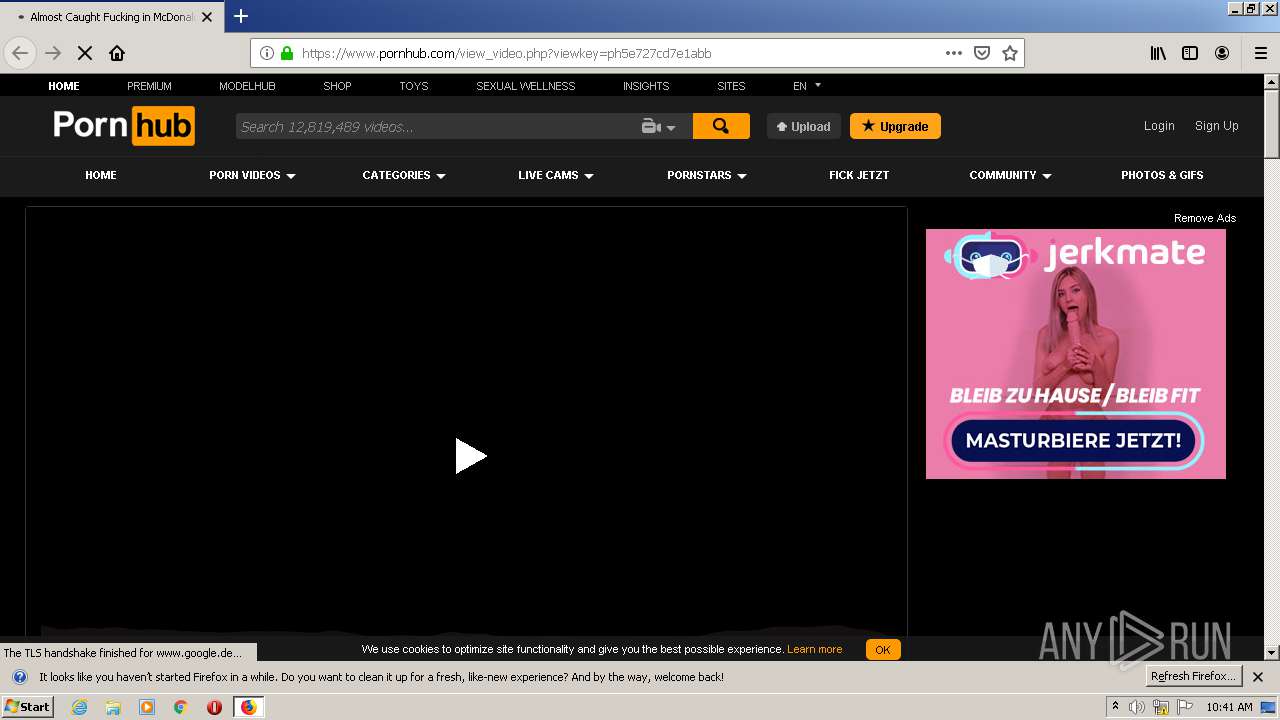Open SITES in the top bar

pyautogui.click(x=731, y=86)
